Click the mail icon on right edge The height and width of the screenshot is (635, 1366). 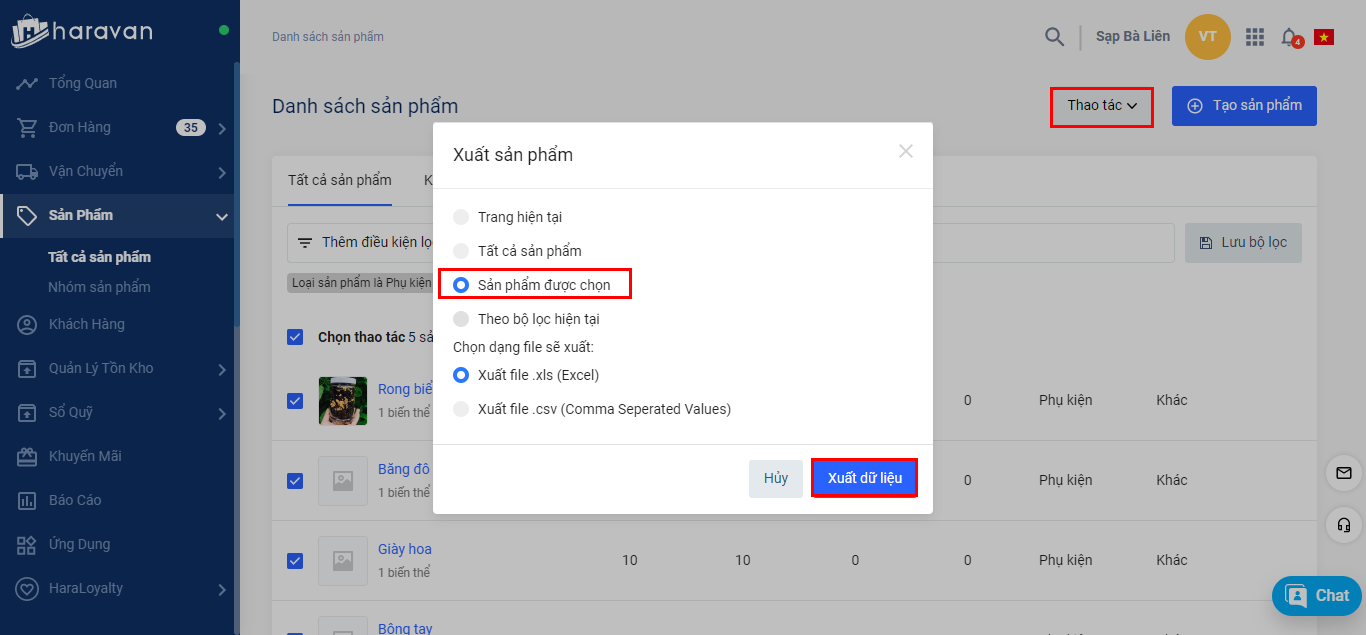pos(1344,473)
